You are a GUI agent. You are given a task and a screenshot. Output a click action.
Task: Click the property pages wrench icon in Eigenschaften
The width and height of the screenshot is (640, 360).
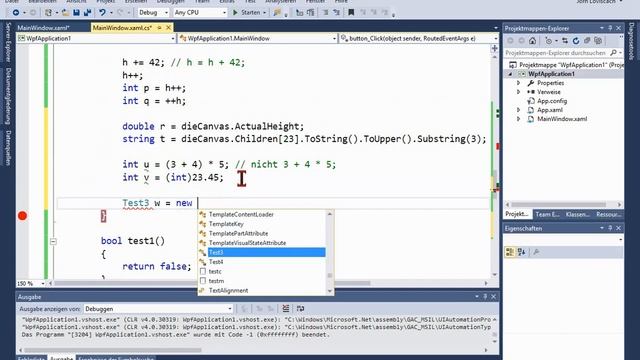click(536, 252)
